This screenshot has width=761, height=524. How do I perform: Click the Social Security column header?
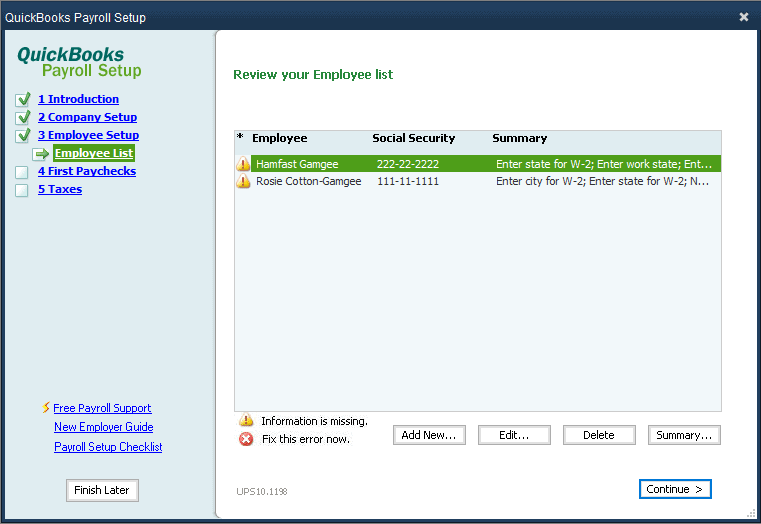pos(414,138)
